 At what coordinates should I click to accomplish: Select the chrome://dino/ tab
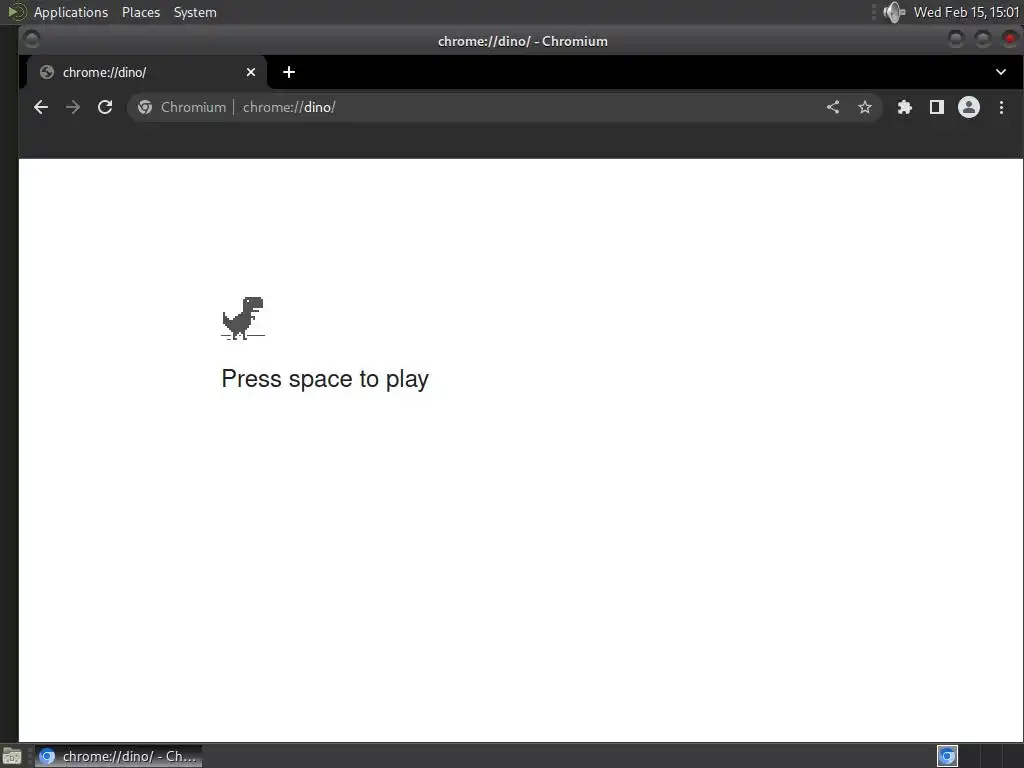pos(147,72)
